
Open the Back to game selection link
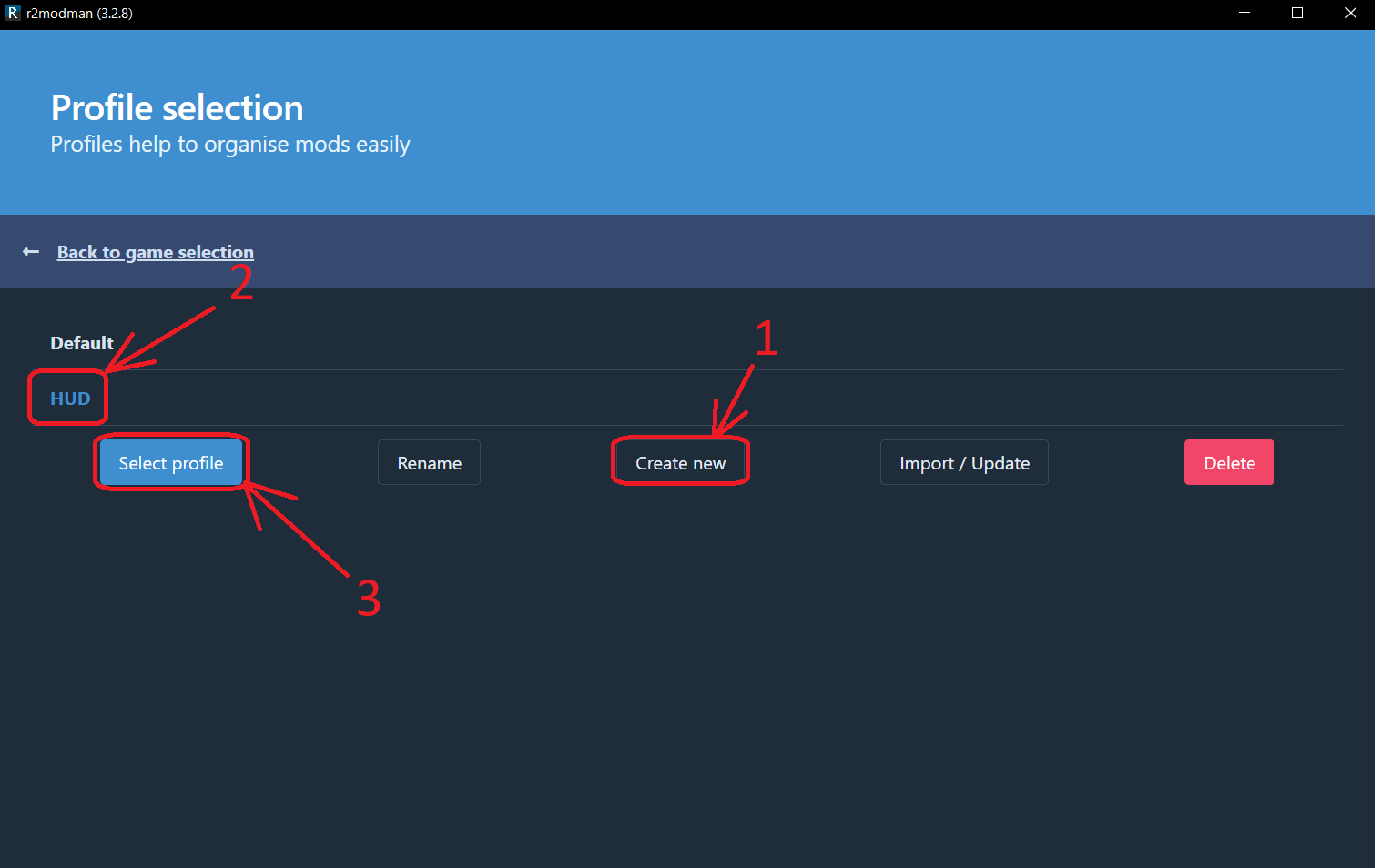tap(156, 252)
